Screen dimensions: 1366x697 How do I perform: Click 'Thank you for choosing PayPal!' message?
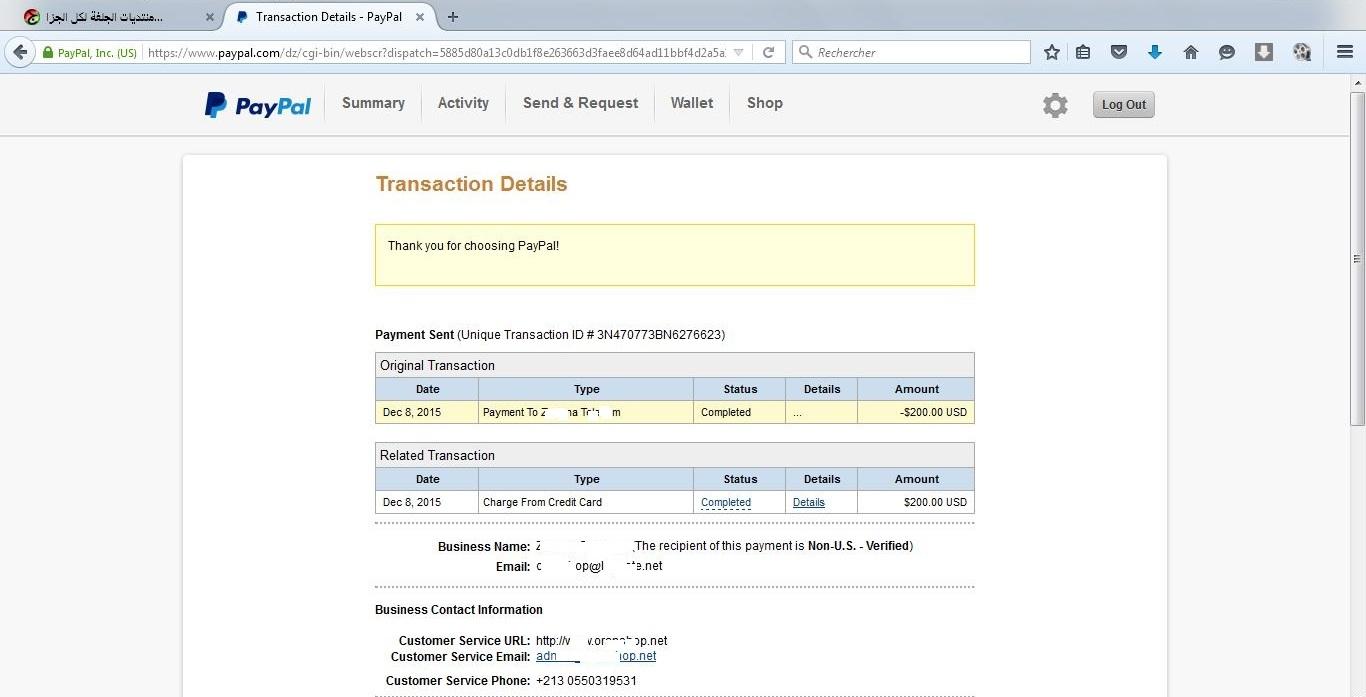473,246
